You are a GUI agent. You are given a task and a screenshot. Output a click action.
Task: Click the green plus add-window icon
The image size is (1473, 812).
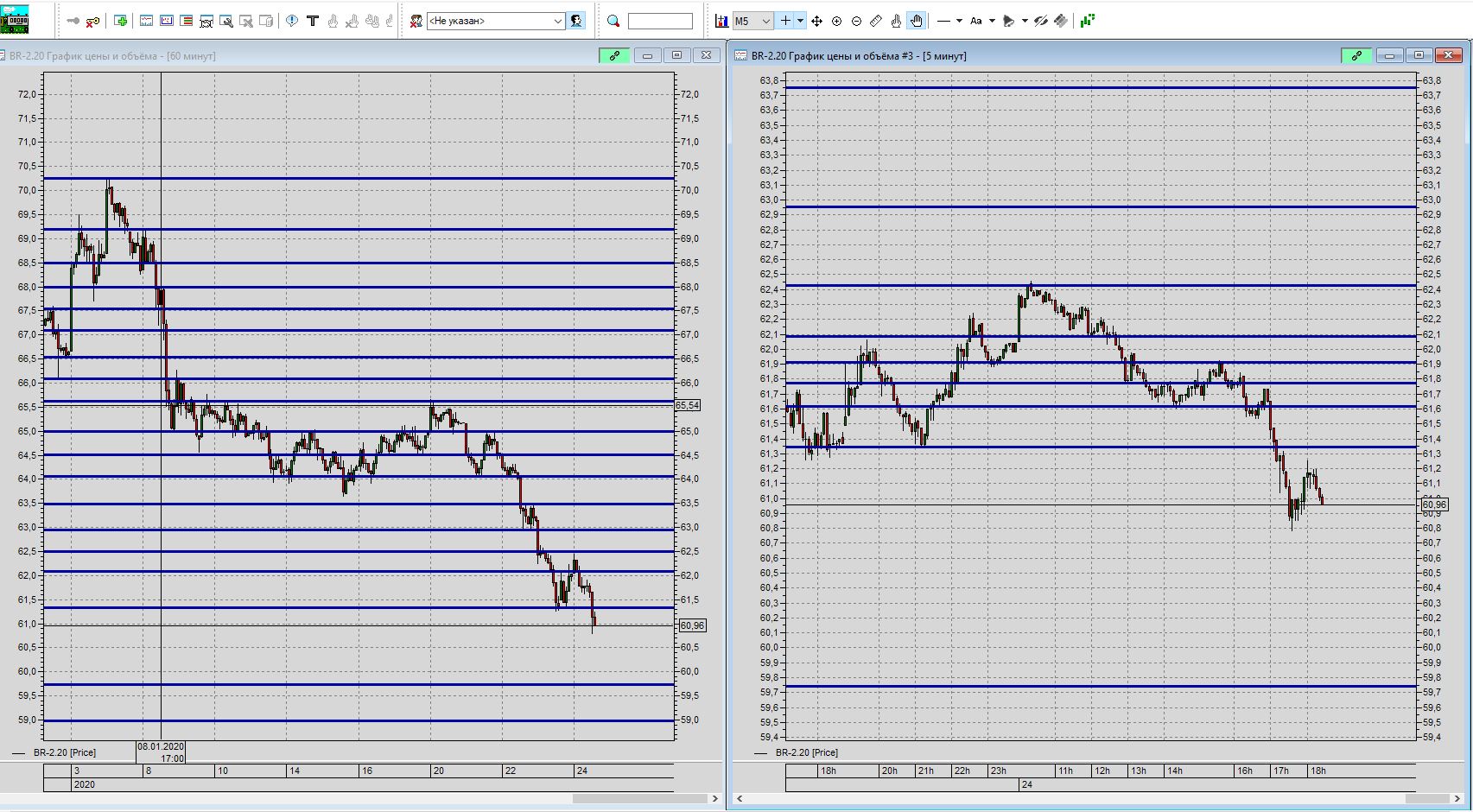[121, 21]
